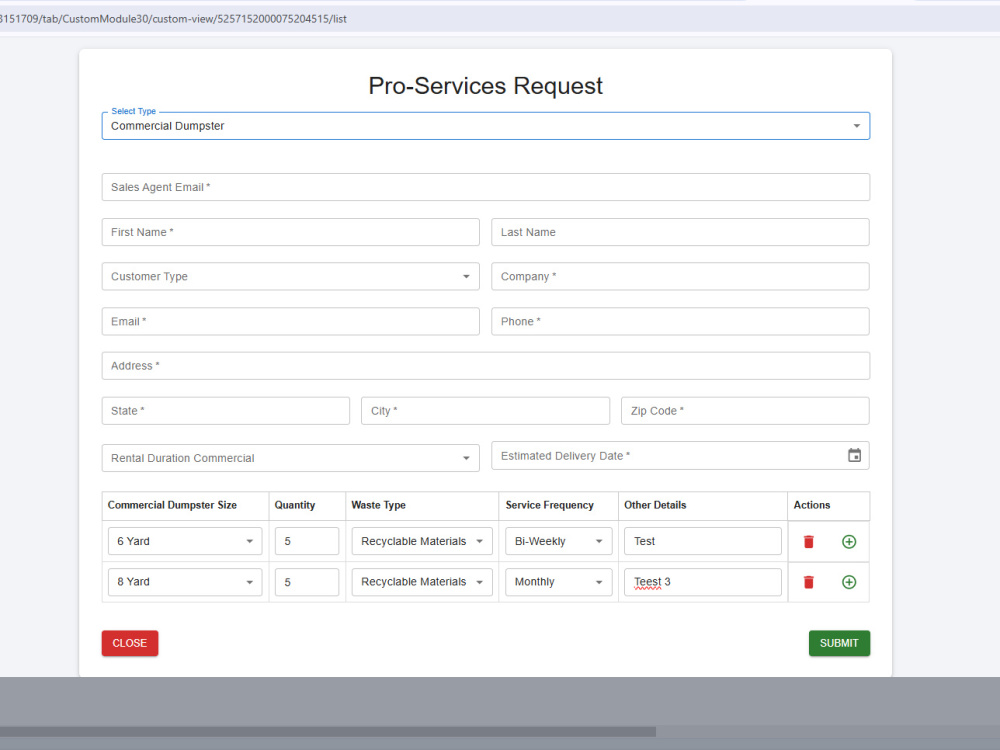Viewport: 1000px width, 750px height.
Task: Click into the First Name field
Action: pyautogui.click(x=290, y=232)
